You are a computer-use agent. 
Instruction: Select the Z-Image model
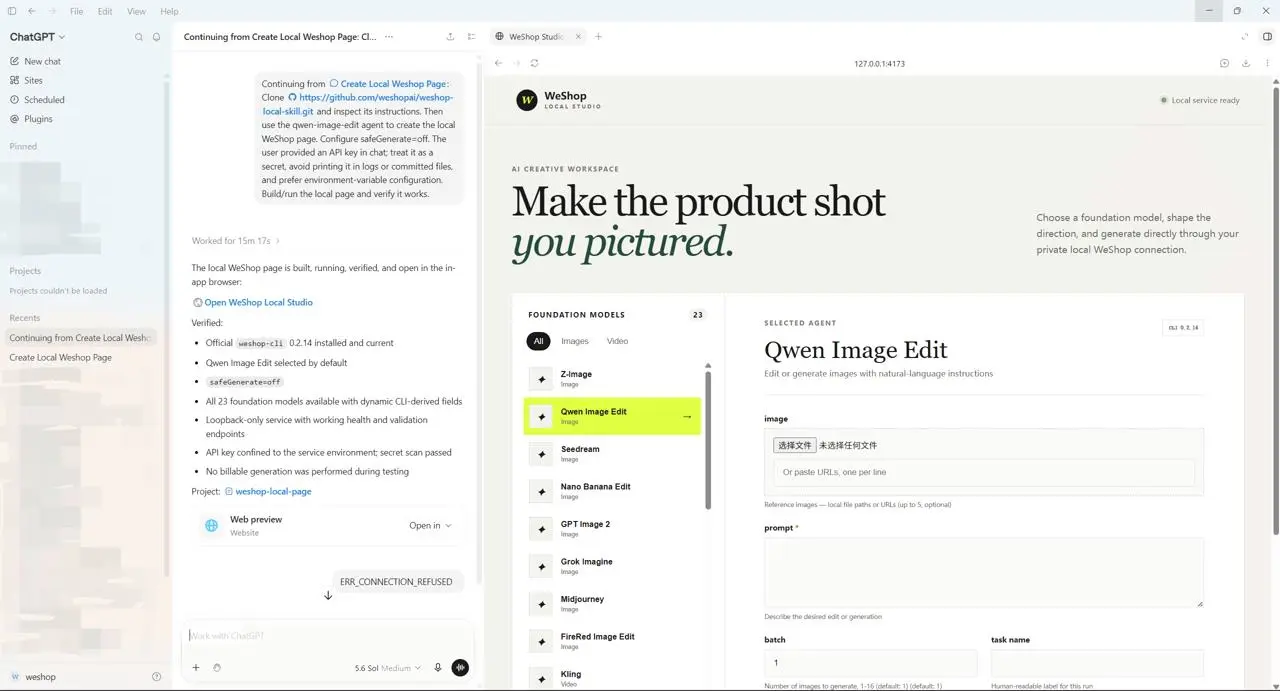click(612, 379)
